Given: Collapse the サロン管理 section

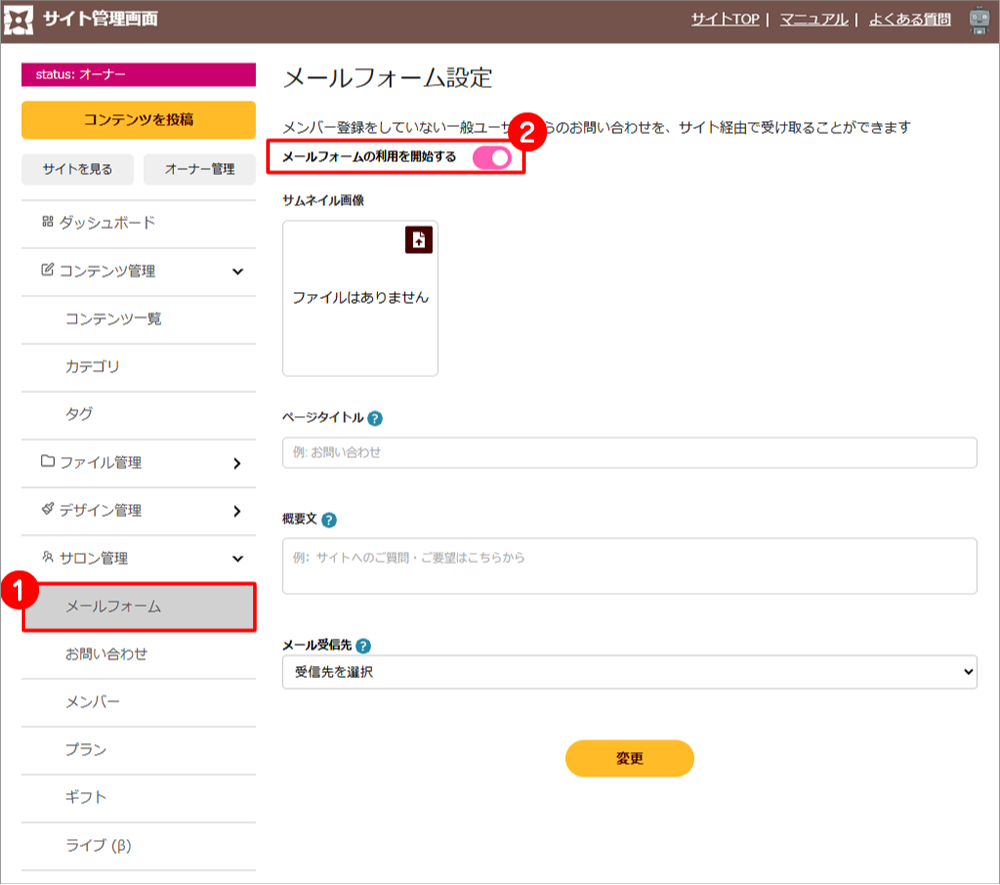Looking at the screenshot, I should [237, 559].
